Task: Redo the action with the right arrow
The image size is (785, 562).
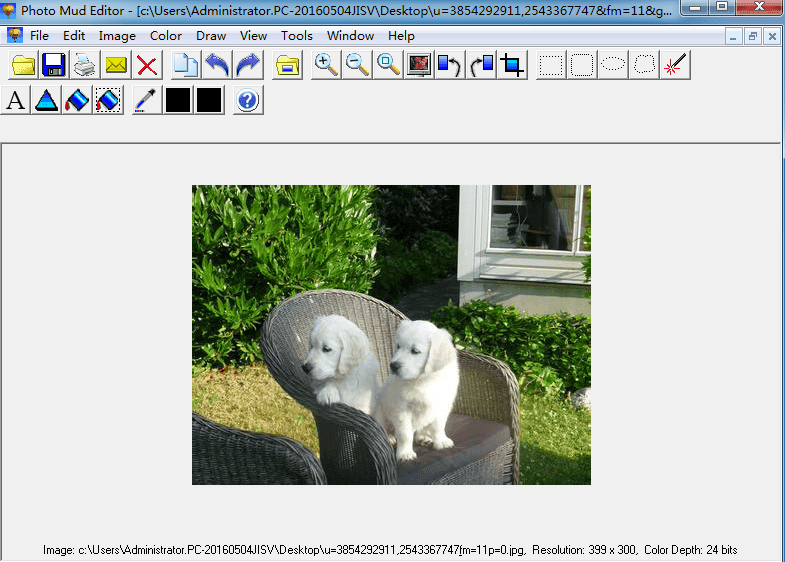Action: [248, 66]
